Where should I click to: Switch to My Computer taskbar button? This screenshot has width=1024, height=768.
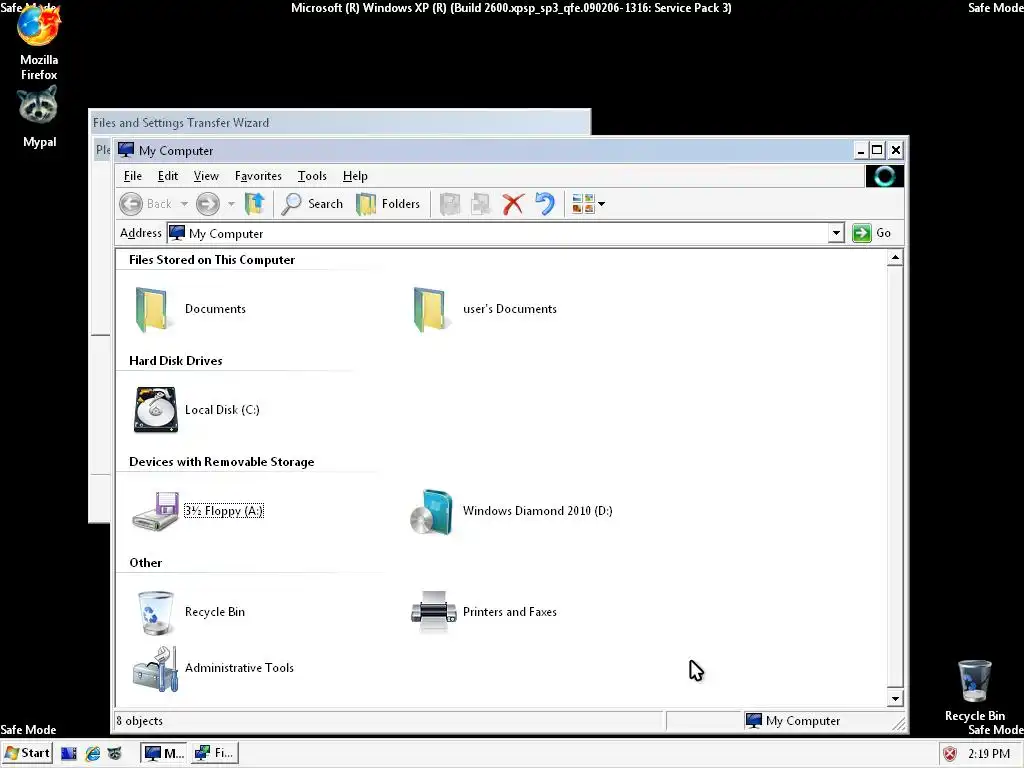pos(164,753)
